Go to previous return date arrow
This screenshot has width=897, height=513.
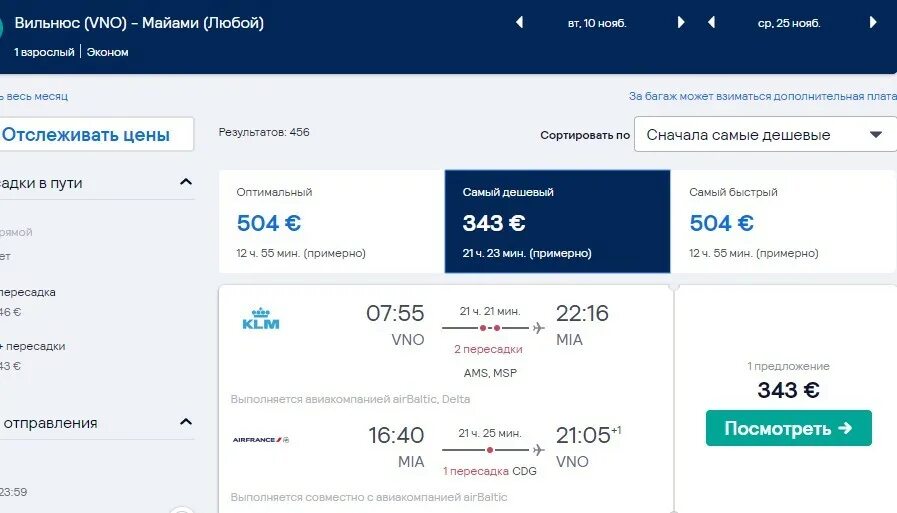(x=711, y=22)
